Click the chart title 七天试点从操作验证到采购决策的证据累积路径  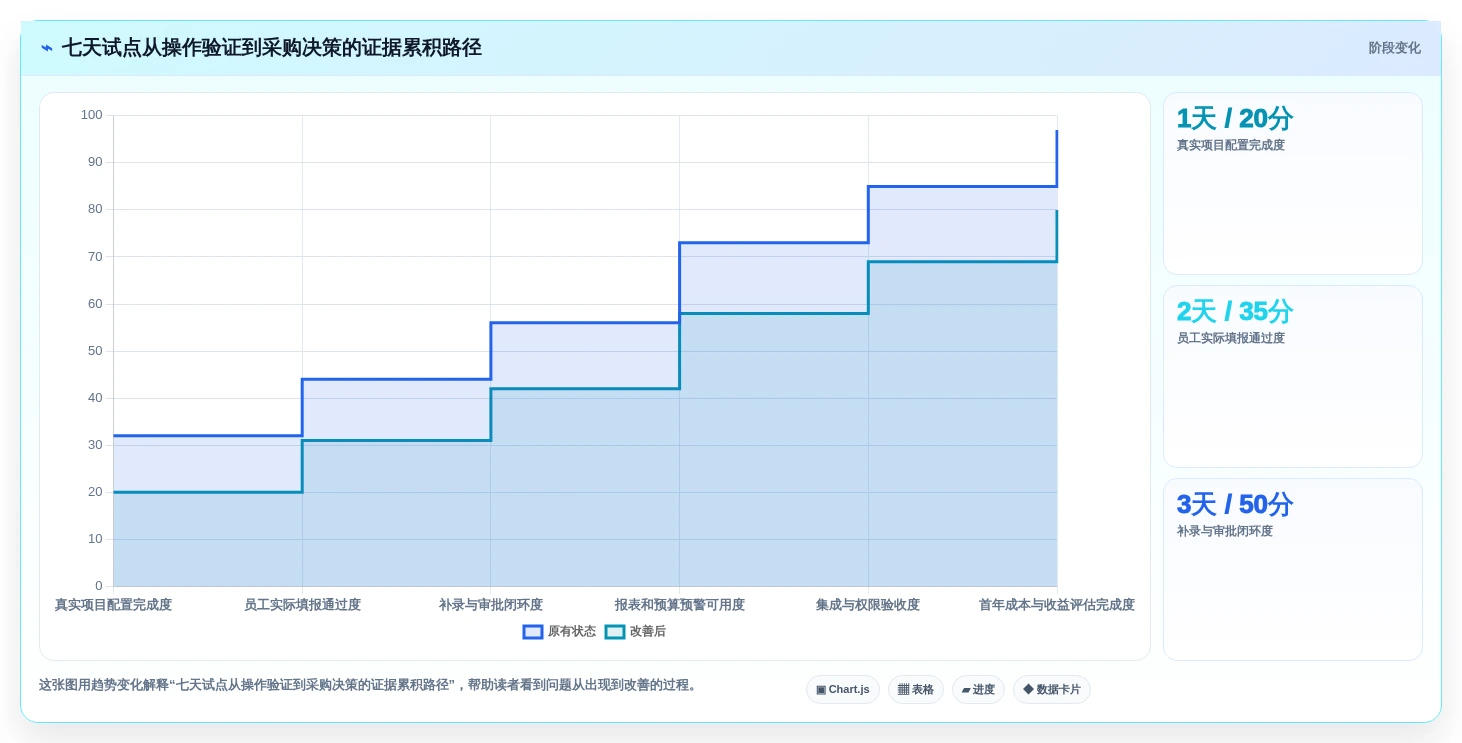click(x=272, y=48)
